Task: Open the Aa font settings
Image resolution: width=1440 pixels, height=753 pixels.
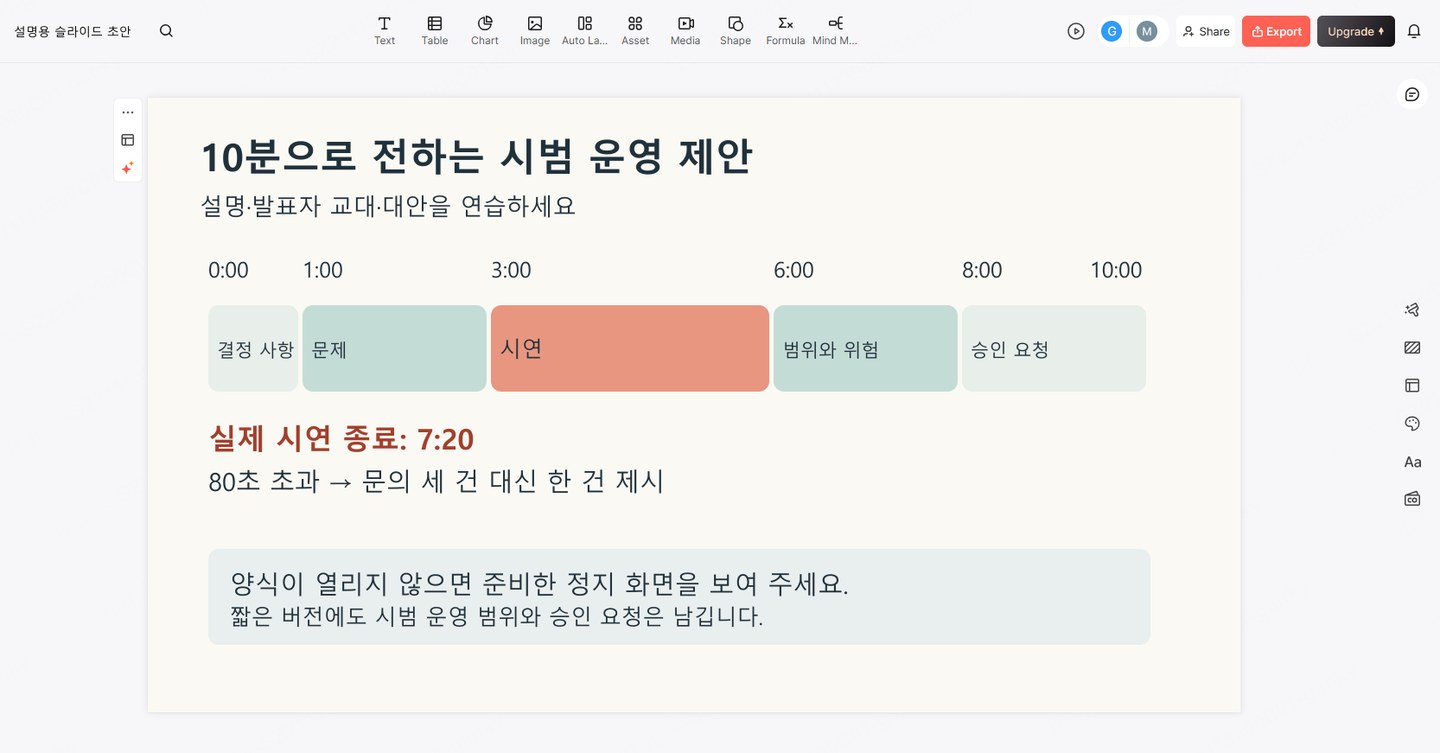Action: point(1412,462)
